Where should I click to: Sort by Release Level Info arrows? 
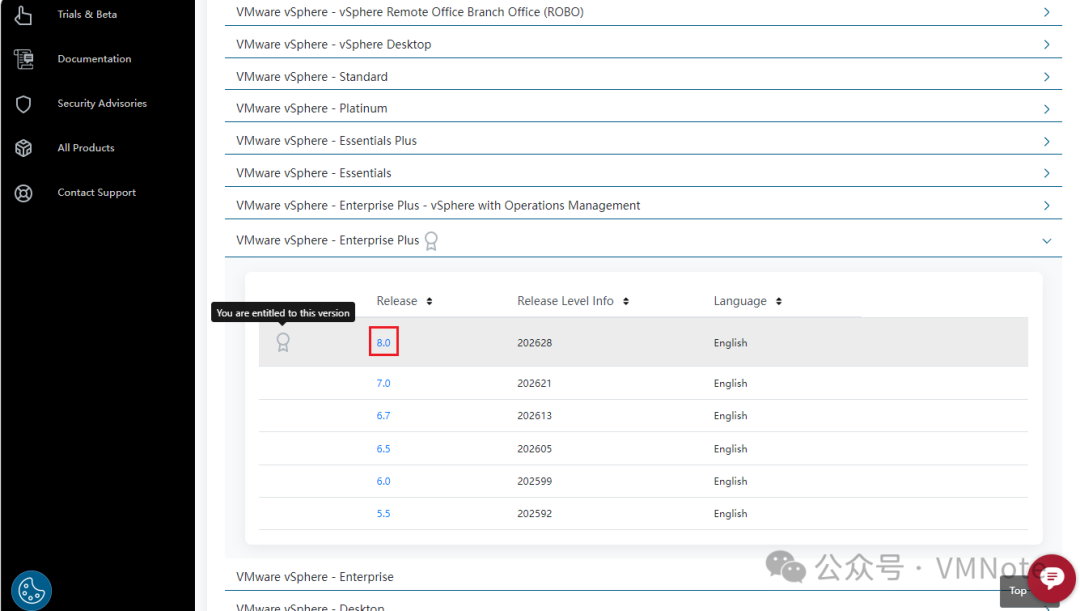pyautogui.click(x=625, y=301)
